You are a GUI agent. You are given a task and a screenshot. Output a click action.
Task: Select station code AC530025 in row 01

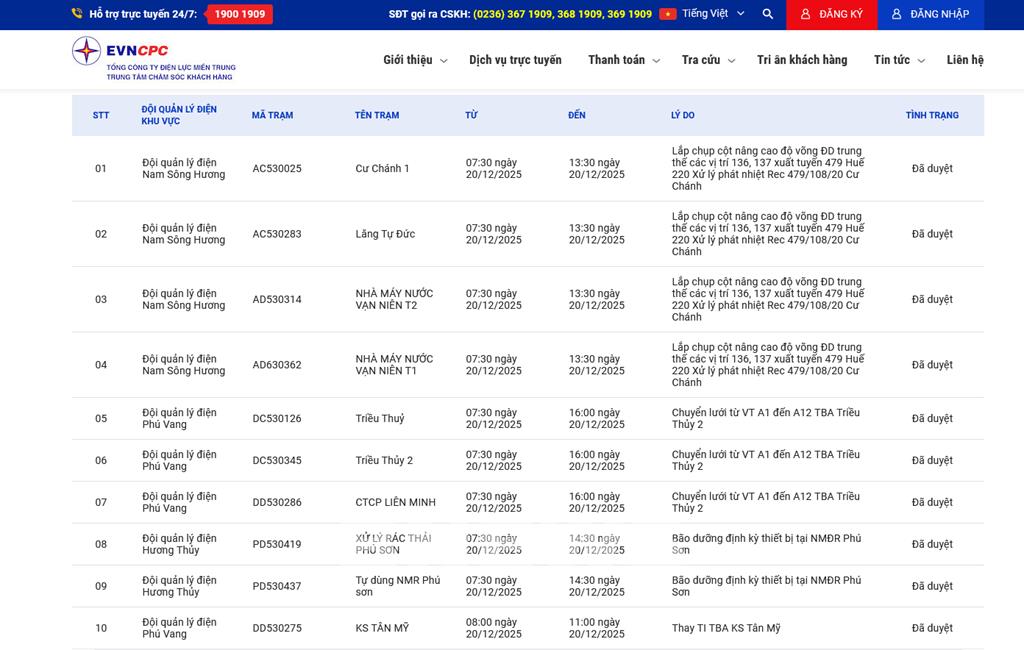coord(277,169)
